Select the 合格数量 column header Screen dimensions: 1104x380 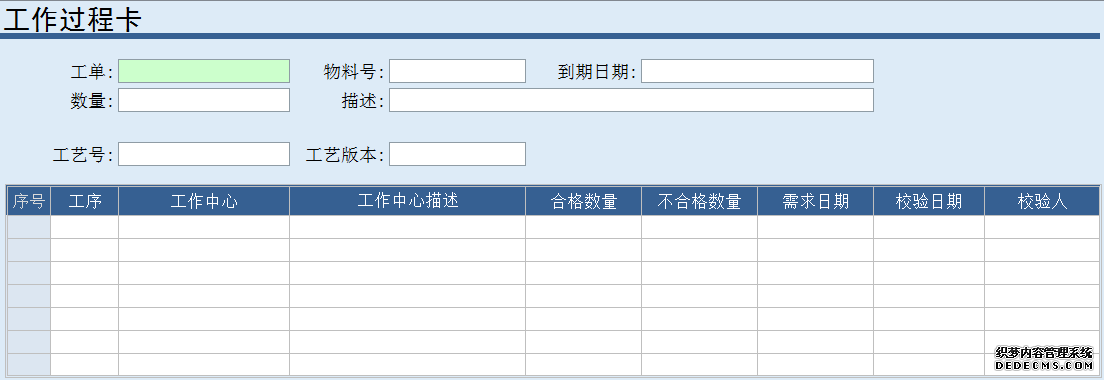pyautogui.click(x=584, y=201)
